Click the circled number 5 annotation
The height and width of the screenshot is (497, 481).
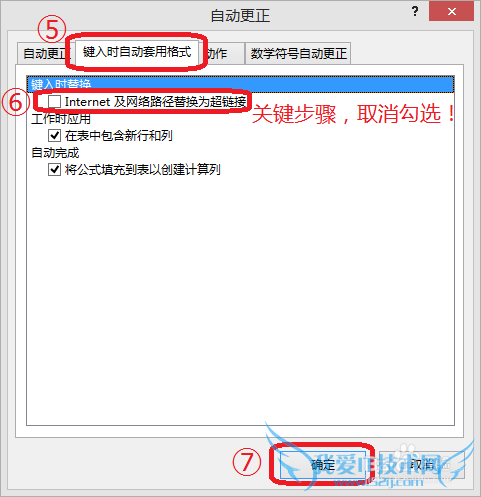point(52,29)
